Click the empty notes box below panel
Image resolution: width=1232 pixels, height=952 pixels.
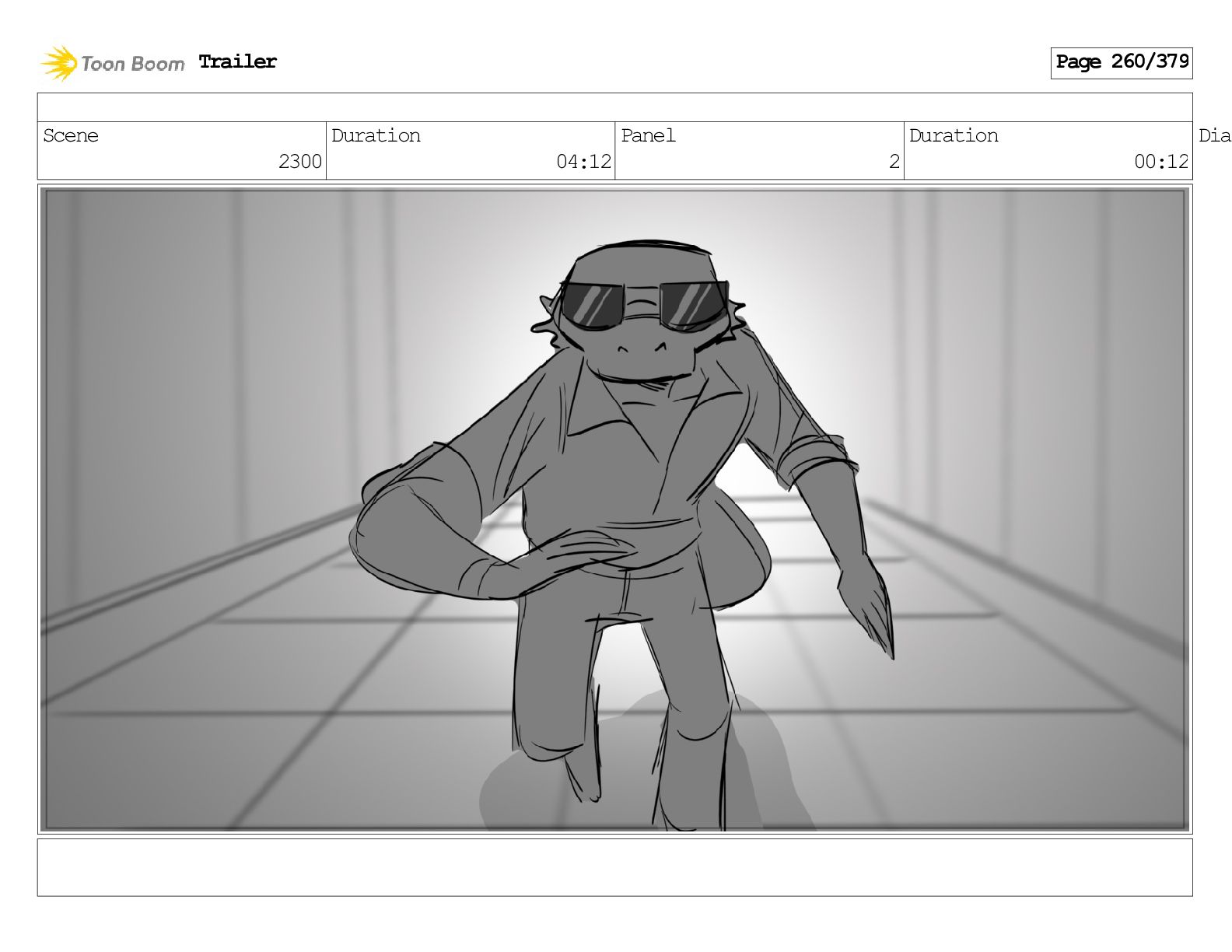coord(614,867)
